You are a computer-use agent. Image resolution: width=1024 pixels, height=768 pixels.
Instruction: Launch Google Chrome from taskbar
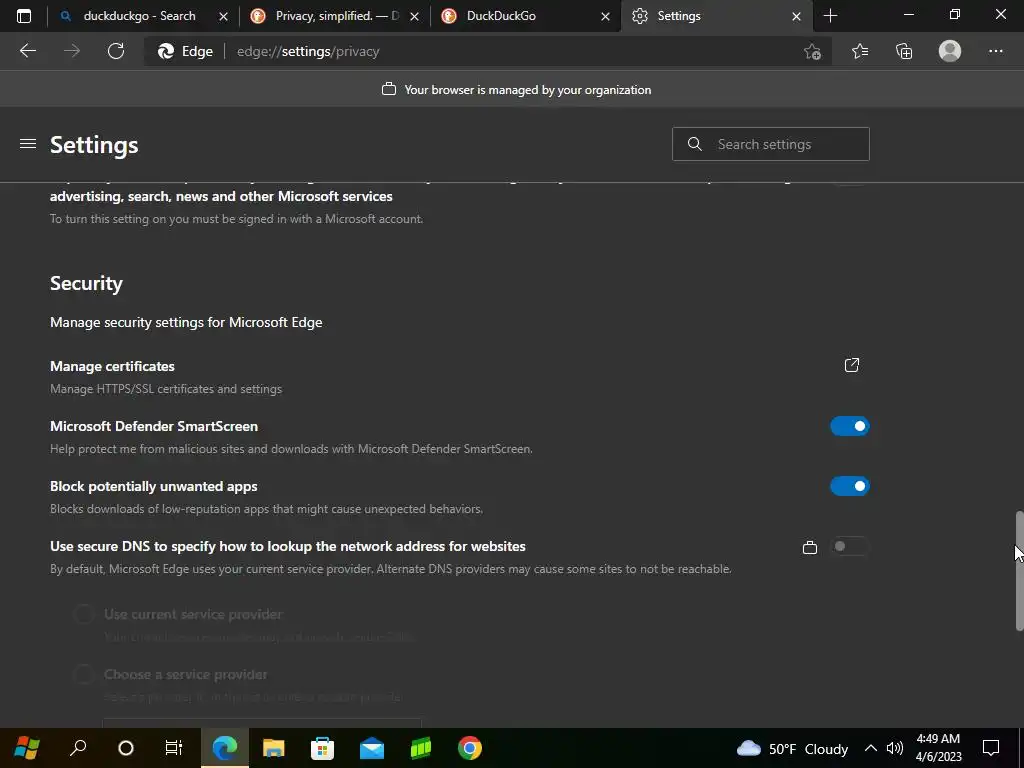pyautogui.click(x=470, y=748)
